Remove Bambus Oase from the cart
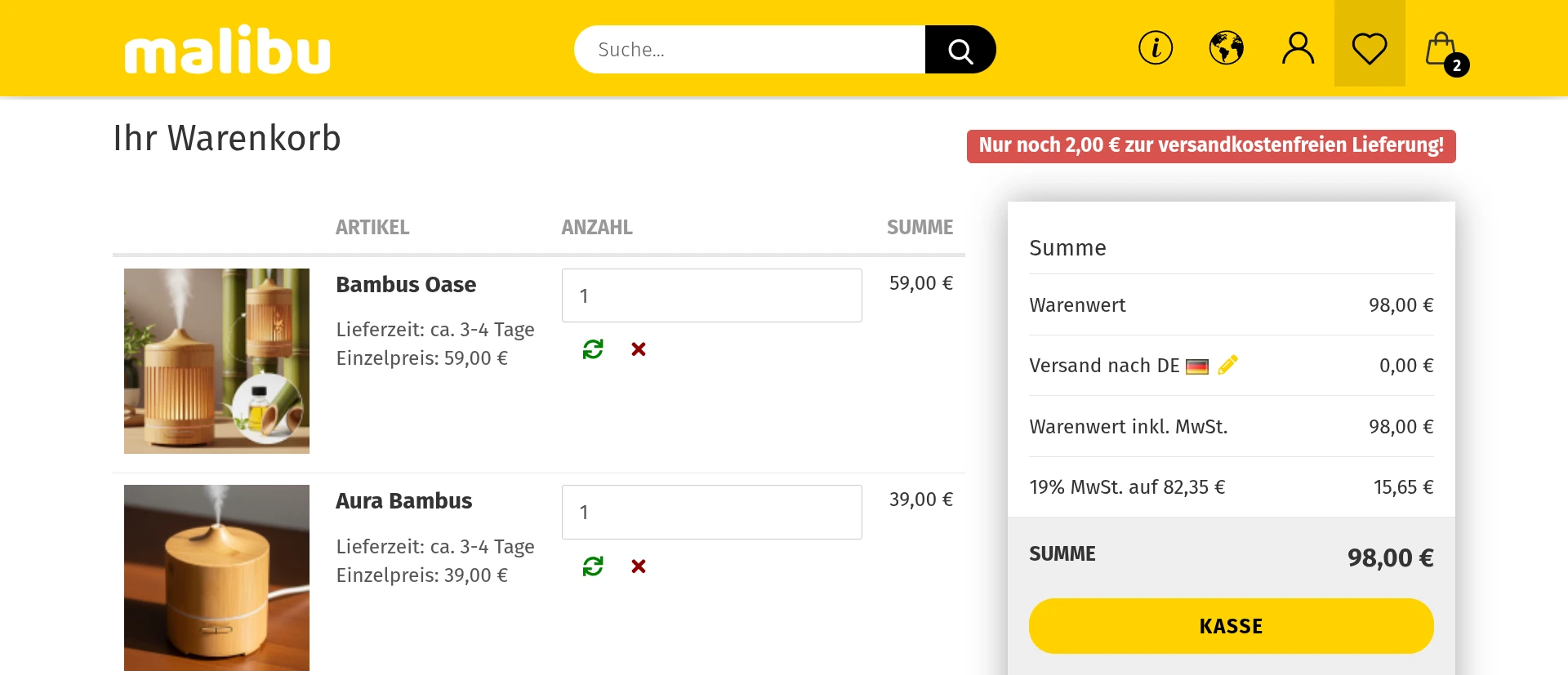This screenshot has height=675, width=1568. (639, 349)
